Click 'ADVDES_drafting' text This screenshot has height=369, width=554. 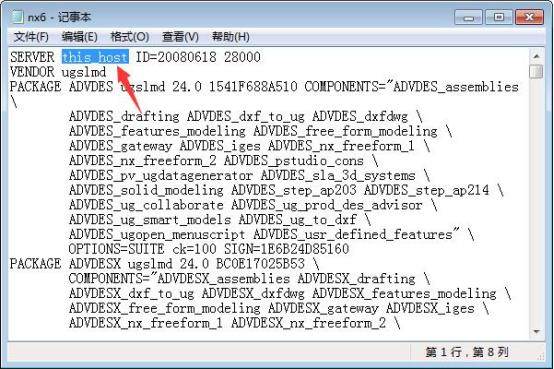(x=124, y=116)
